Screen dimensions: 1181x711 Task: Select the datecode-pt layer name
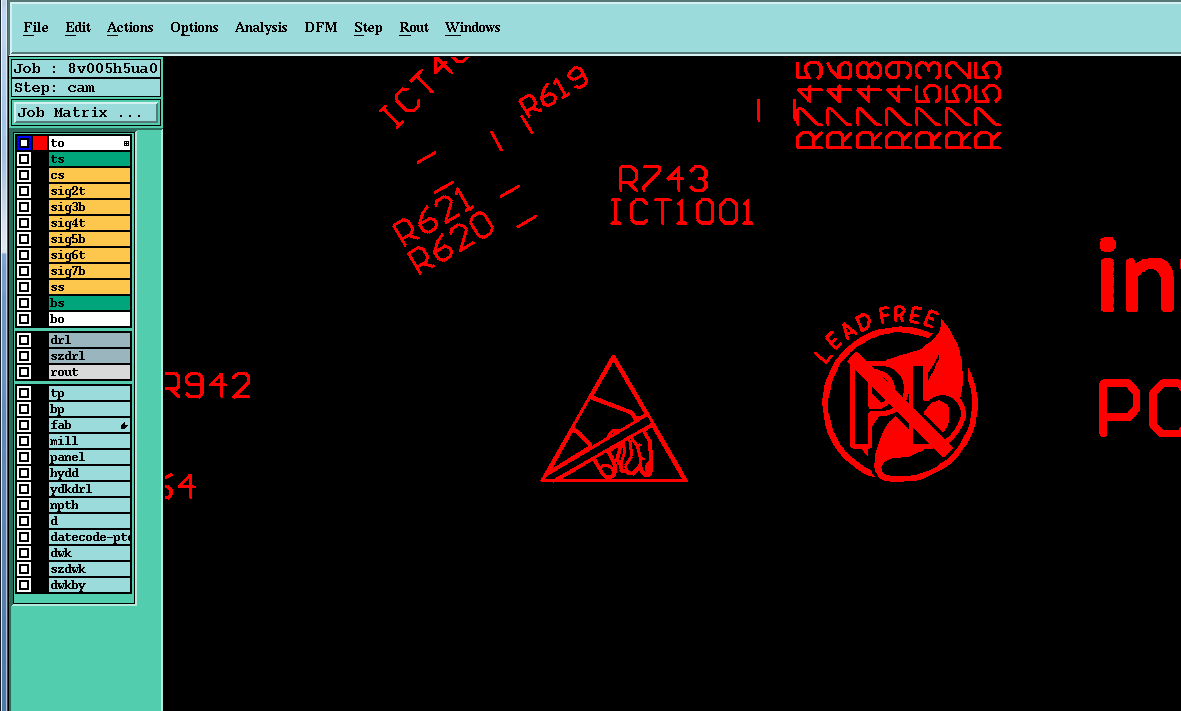point(90,537)
